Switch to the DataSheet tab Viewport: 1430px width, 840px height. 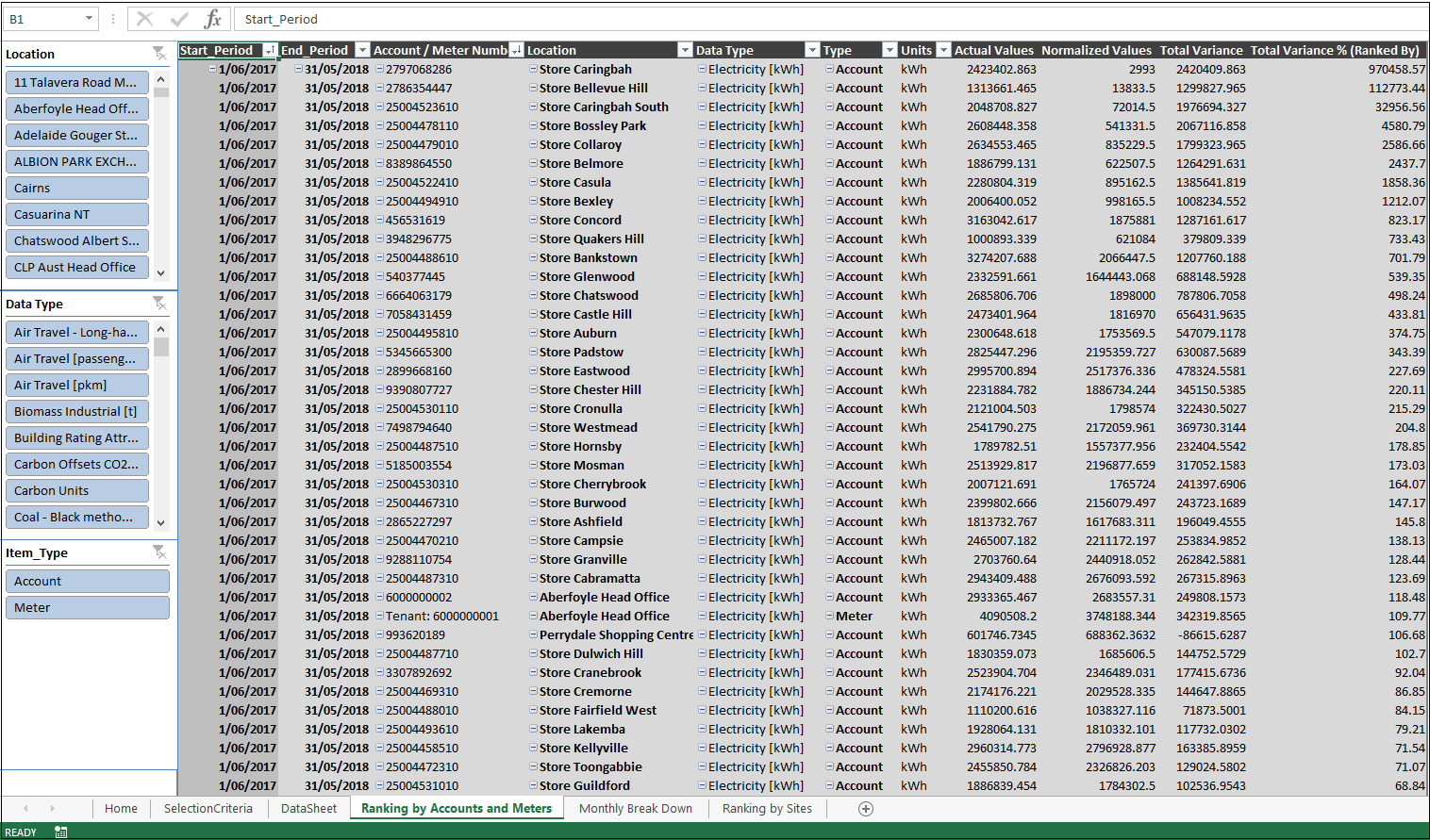coord(308,809)
